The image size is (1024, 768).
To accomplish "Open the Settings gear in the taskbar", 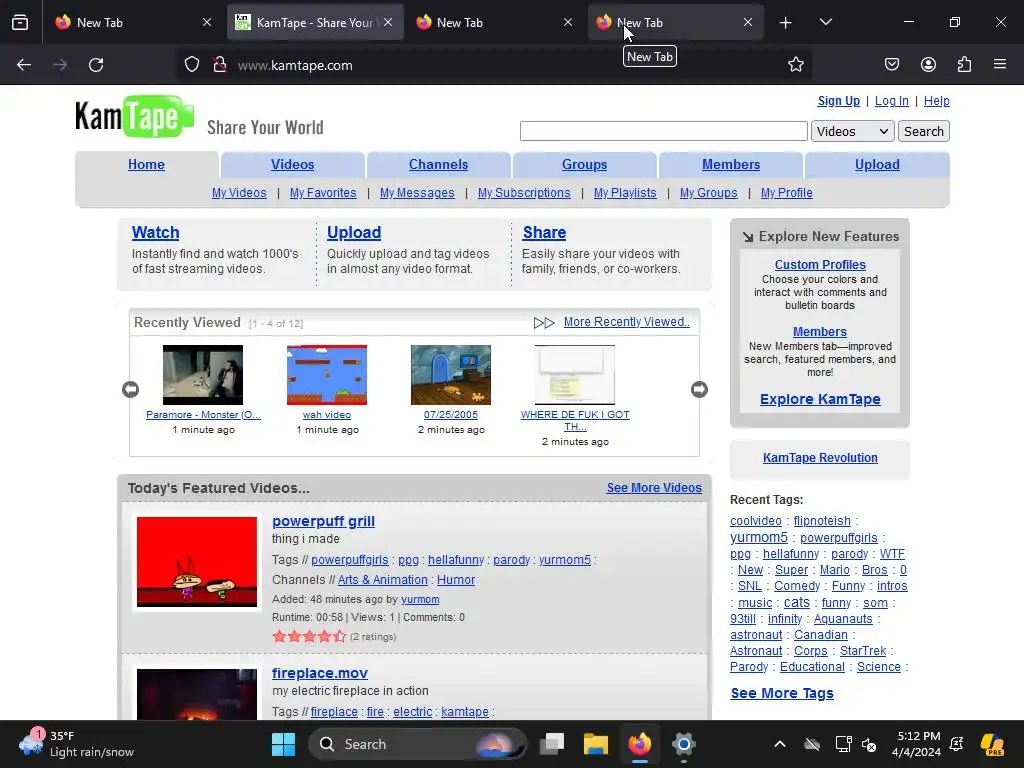I will click(x=684, y=744).
